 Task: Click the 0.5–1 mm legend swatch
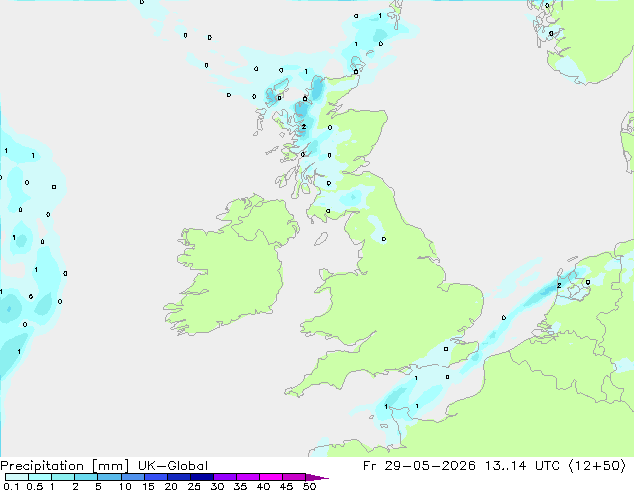pyautogui.click(x=40, y=477)
